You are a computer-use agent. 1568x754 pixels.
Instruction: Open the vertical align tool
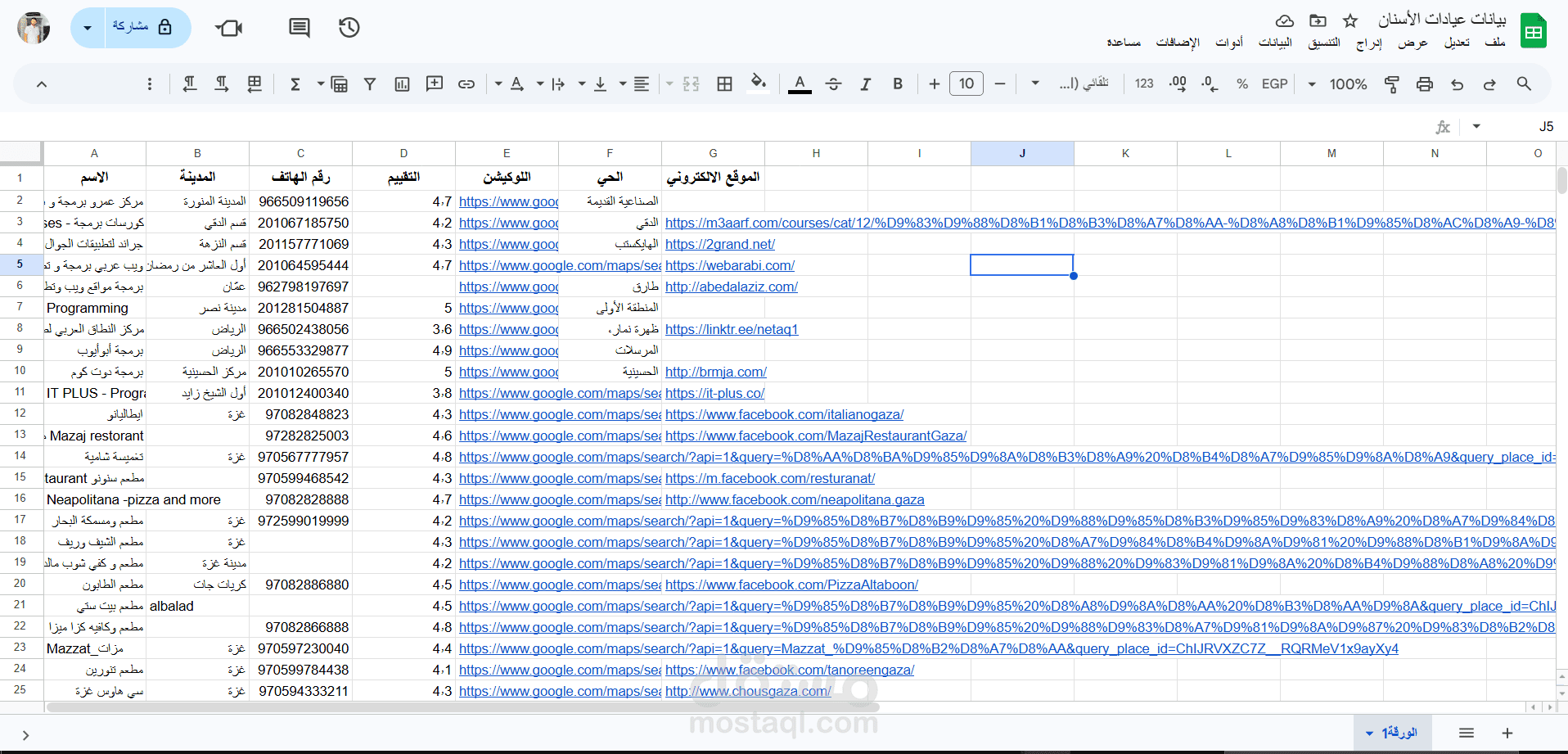tap(600, 84)
